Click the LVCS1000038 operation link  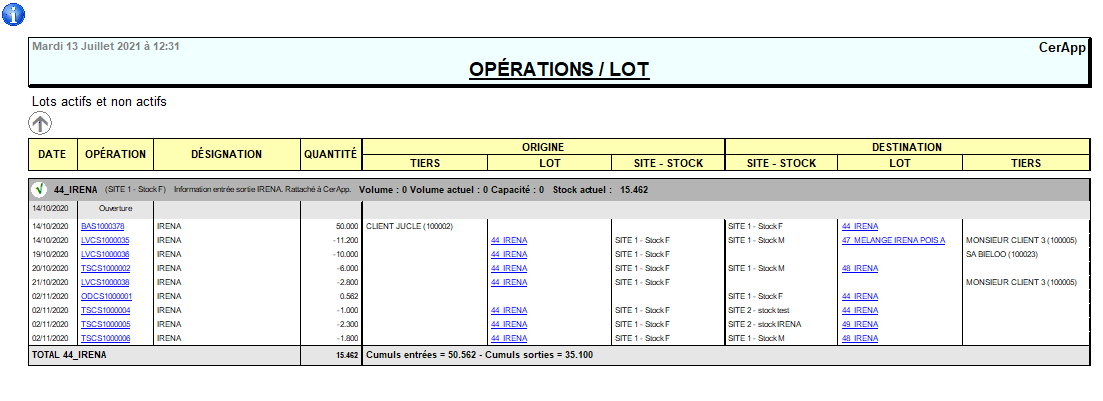tap(105, 282)
